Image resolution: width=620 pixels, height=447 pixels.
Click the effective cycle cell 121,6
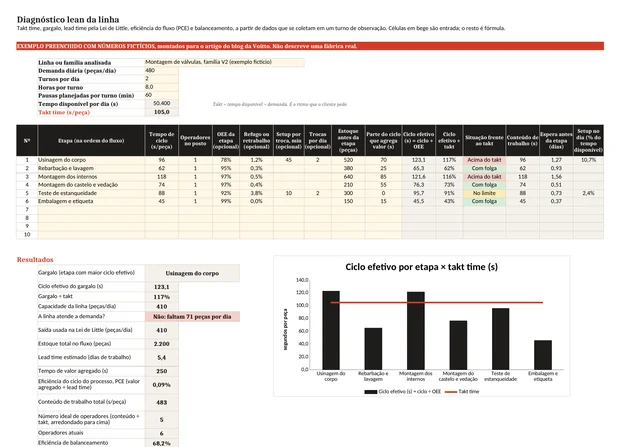[419, 177]
